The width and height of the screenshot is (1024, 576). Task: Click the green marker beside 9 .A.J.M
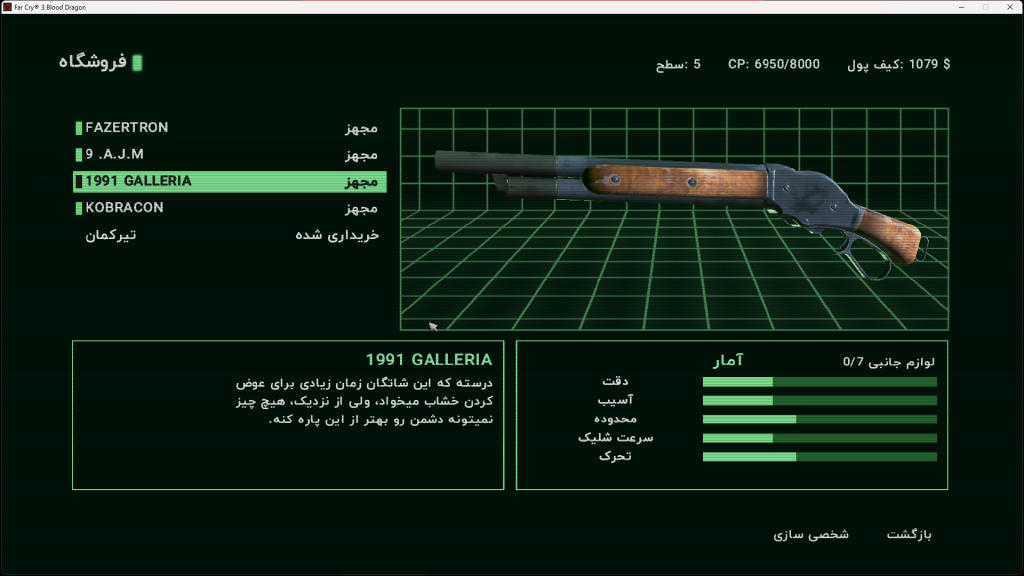click(78, 155)
